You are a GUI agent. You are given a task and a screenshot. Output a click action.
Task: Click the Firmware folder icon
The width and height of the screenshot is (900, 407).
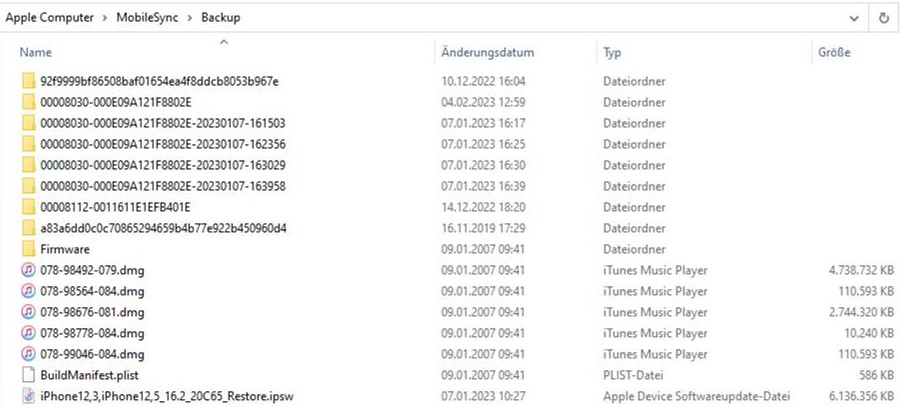(29, 249)
